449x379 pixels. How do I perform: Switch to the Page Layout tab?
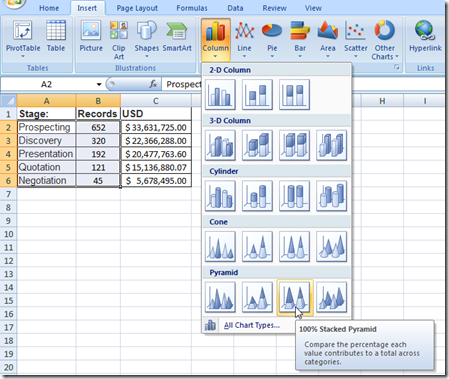point(137,8)
